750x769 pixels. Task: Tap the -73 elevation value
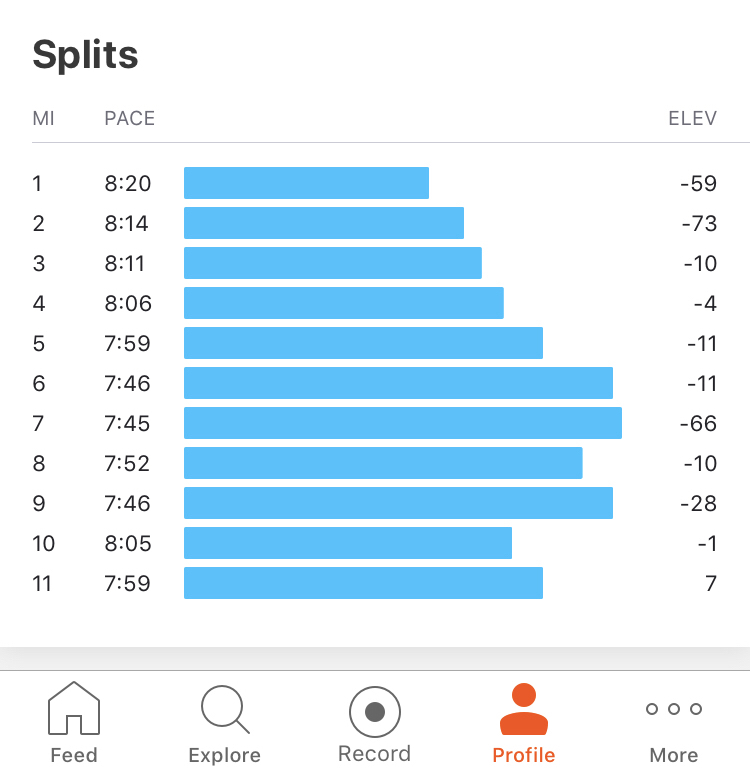tap(699, 223)
